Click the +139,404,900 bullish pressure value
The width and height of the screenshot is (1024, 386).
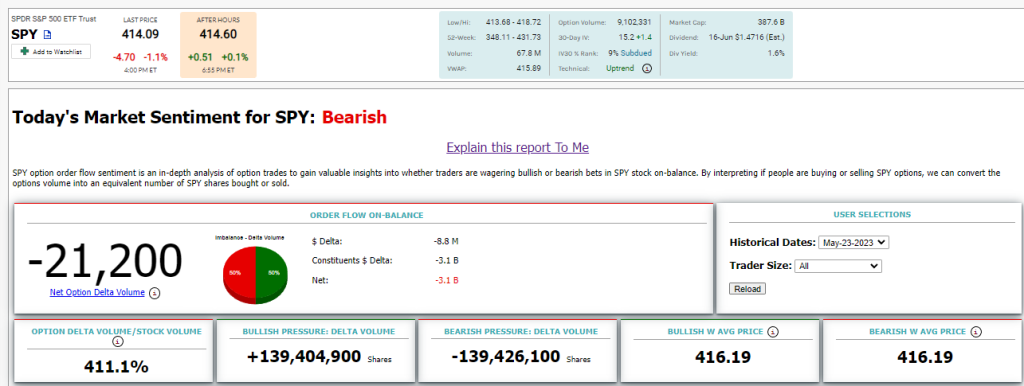[304, 357]
